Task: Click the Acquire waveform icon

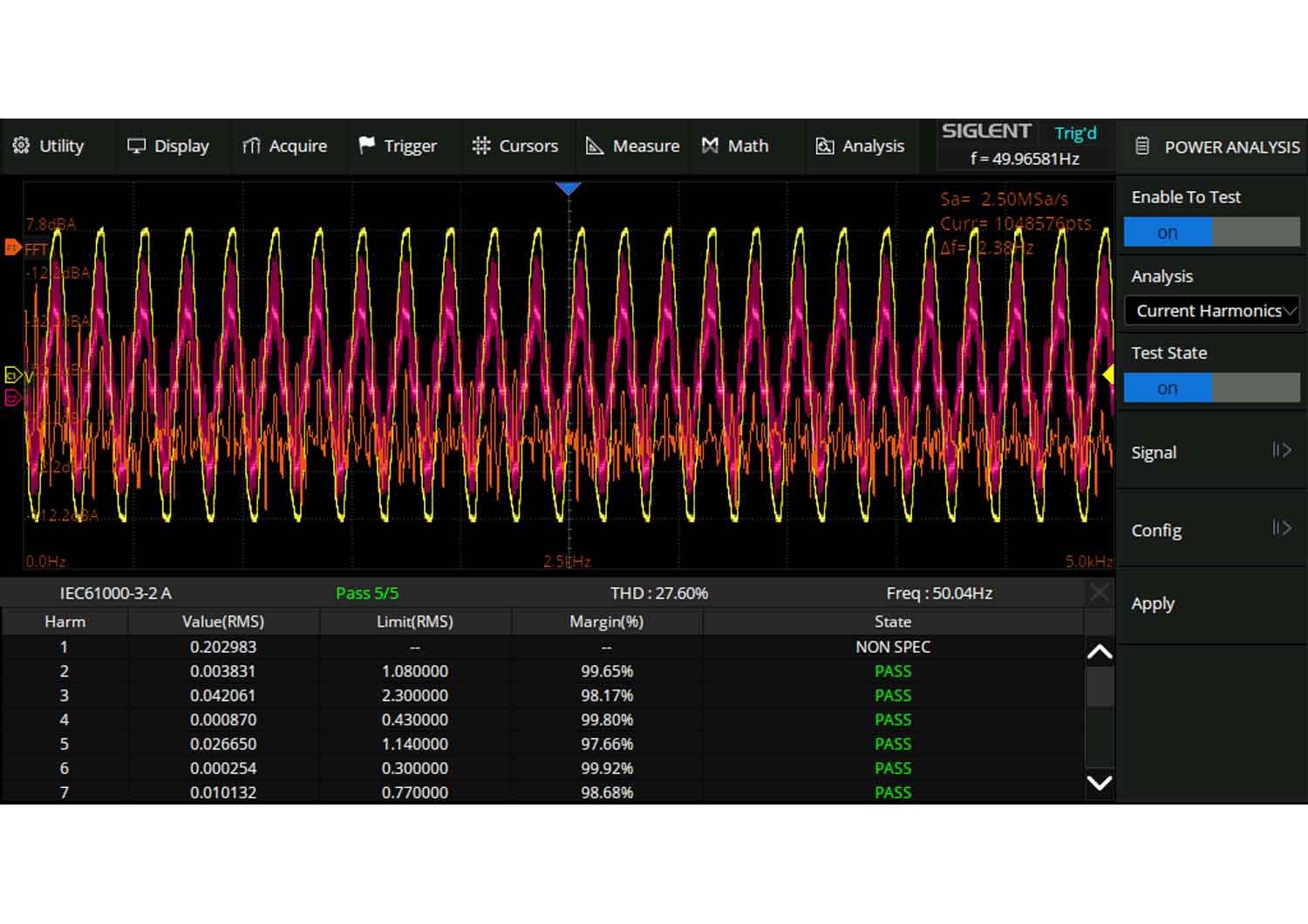Action: pos(251,146)
